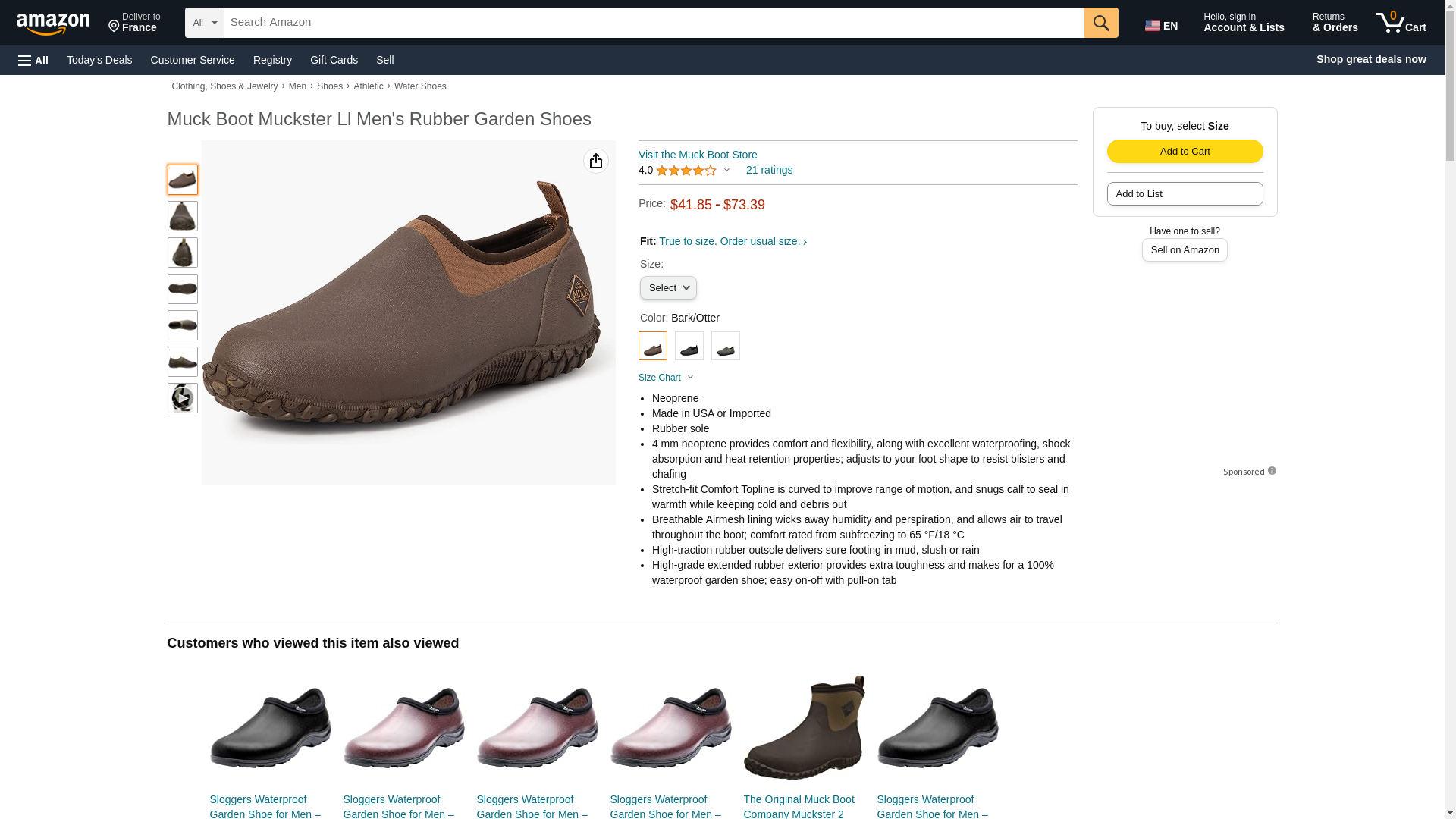Open the shopping cart icon
Image resolution: width=1456 pixels, height=819 pixels.
[1401, 23]
